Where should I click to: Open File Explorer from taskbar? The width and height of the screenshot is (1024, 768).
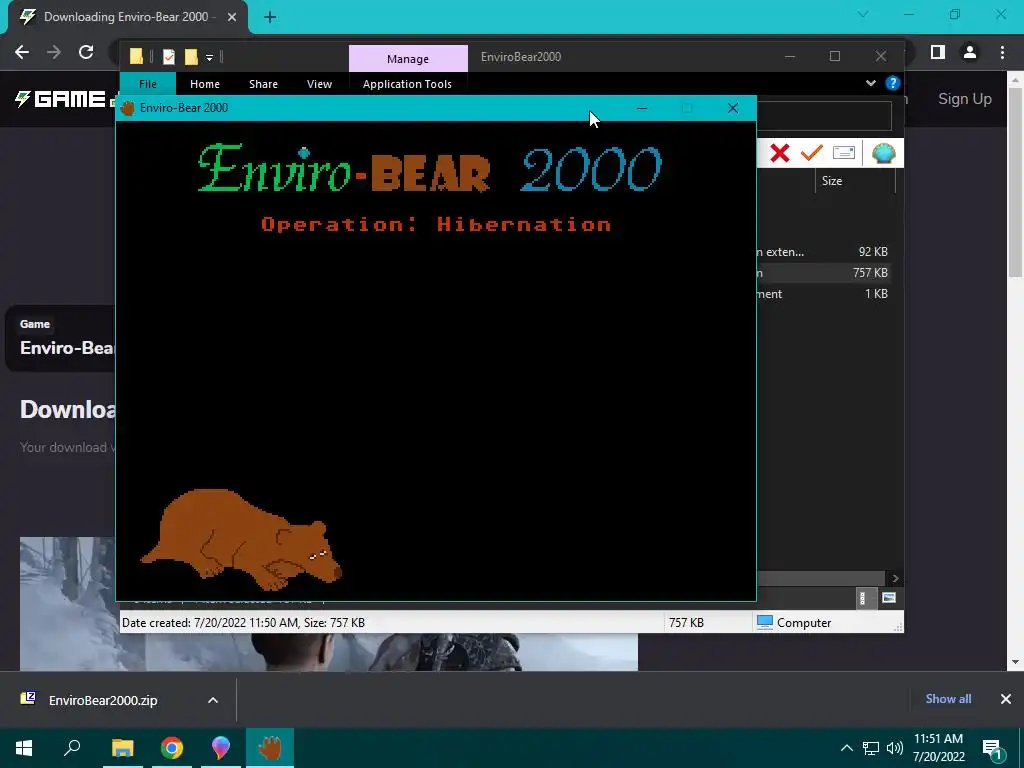coord(122,748)
